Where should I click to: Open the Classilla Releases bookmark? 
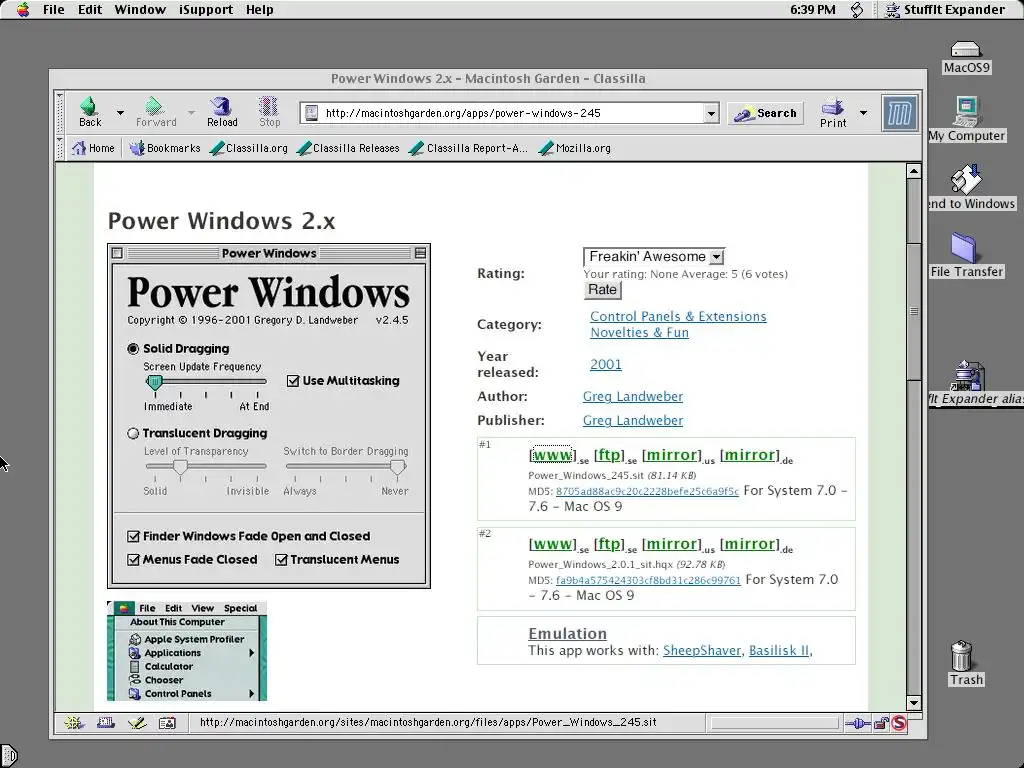pyautogui.click(x=347, y=148)
